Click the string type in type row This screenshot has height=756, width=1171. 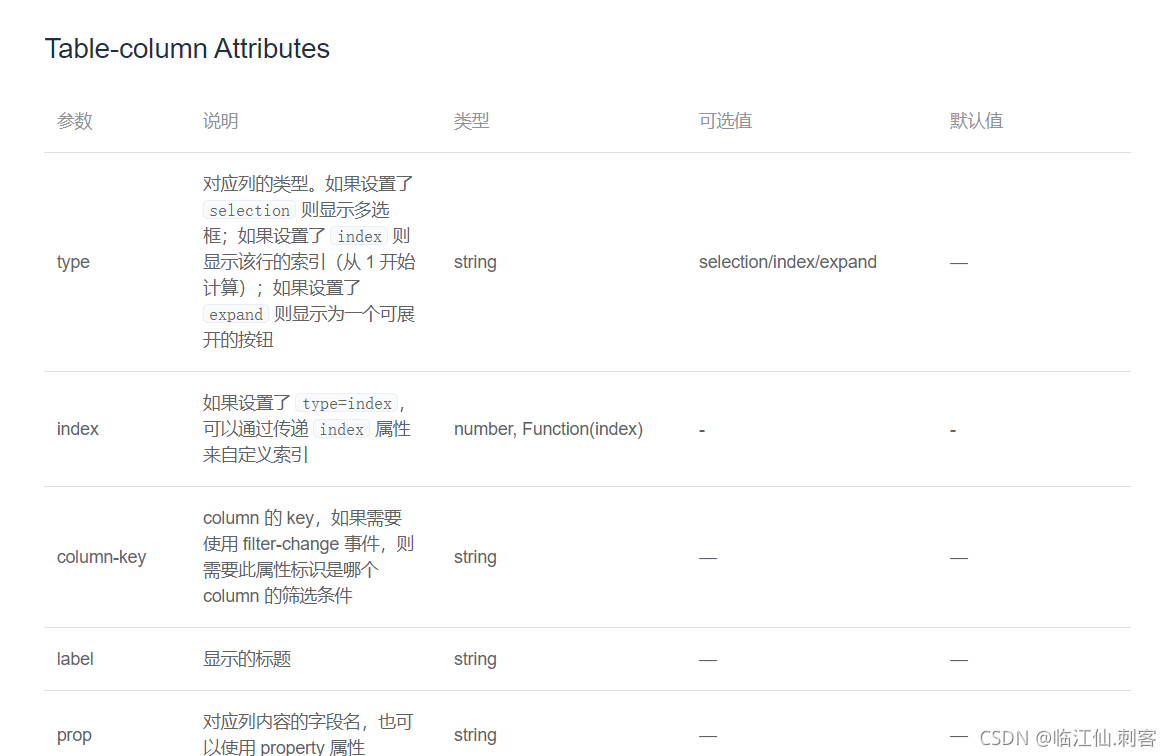pos(475,262)
